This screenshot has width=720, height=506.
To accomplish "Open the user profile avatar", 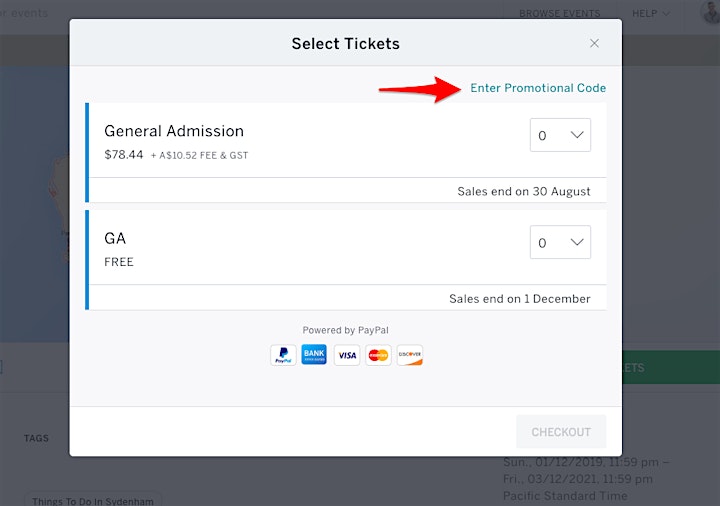I will tap(710, 12).
